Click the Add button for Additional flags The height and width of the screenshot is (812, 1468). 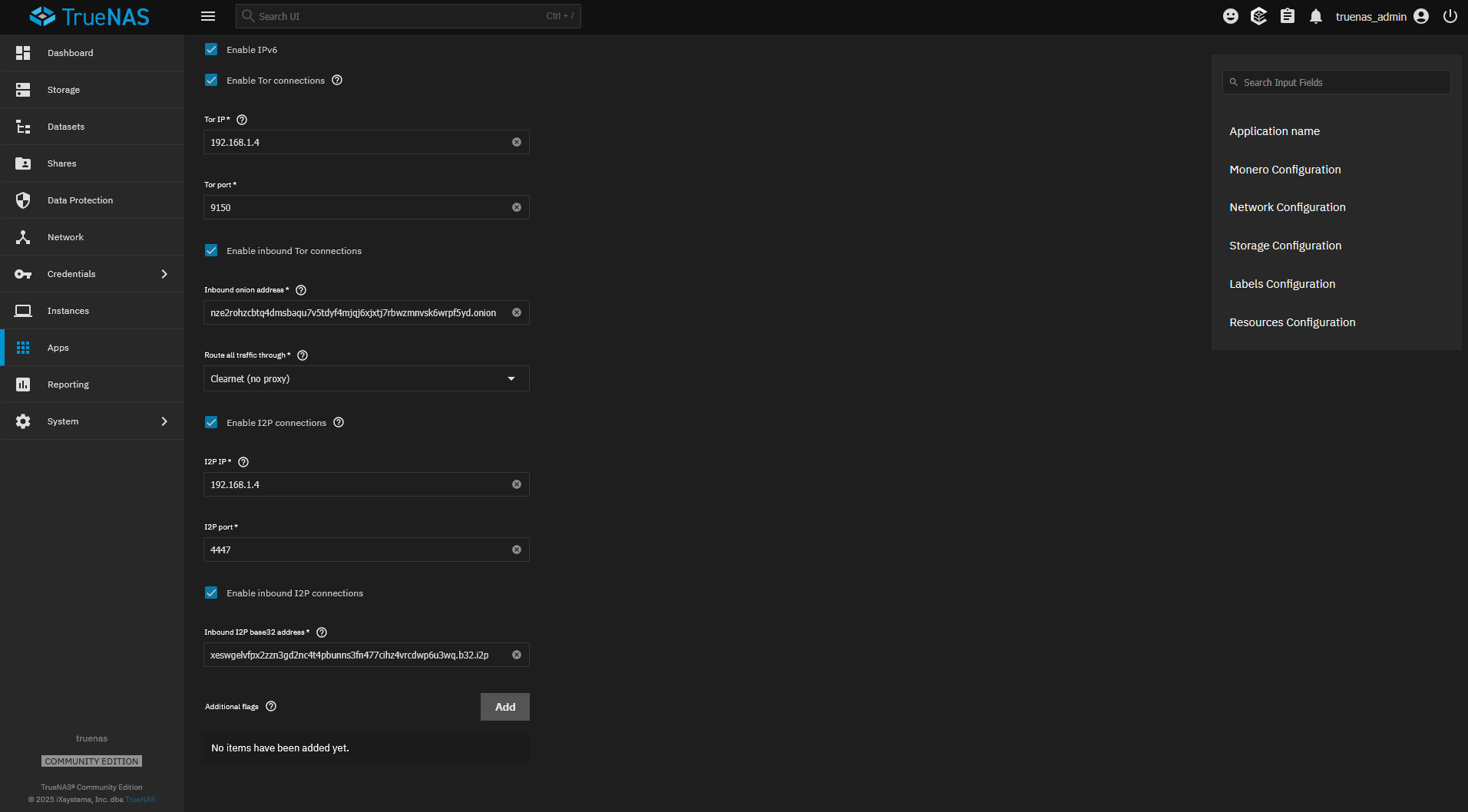tap(504, 706)
